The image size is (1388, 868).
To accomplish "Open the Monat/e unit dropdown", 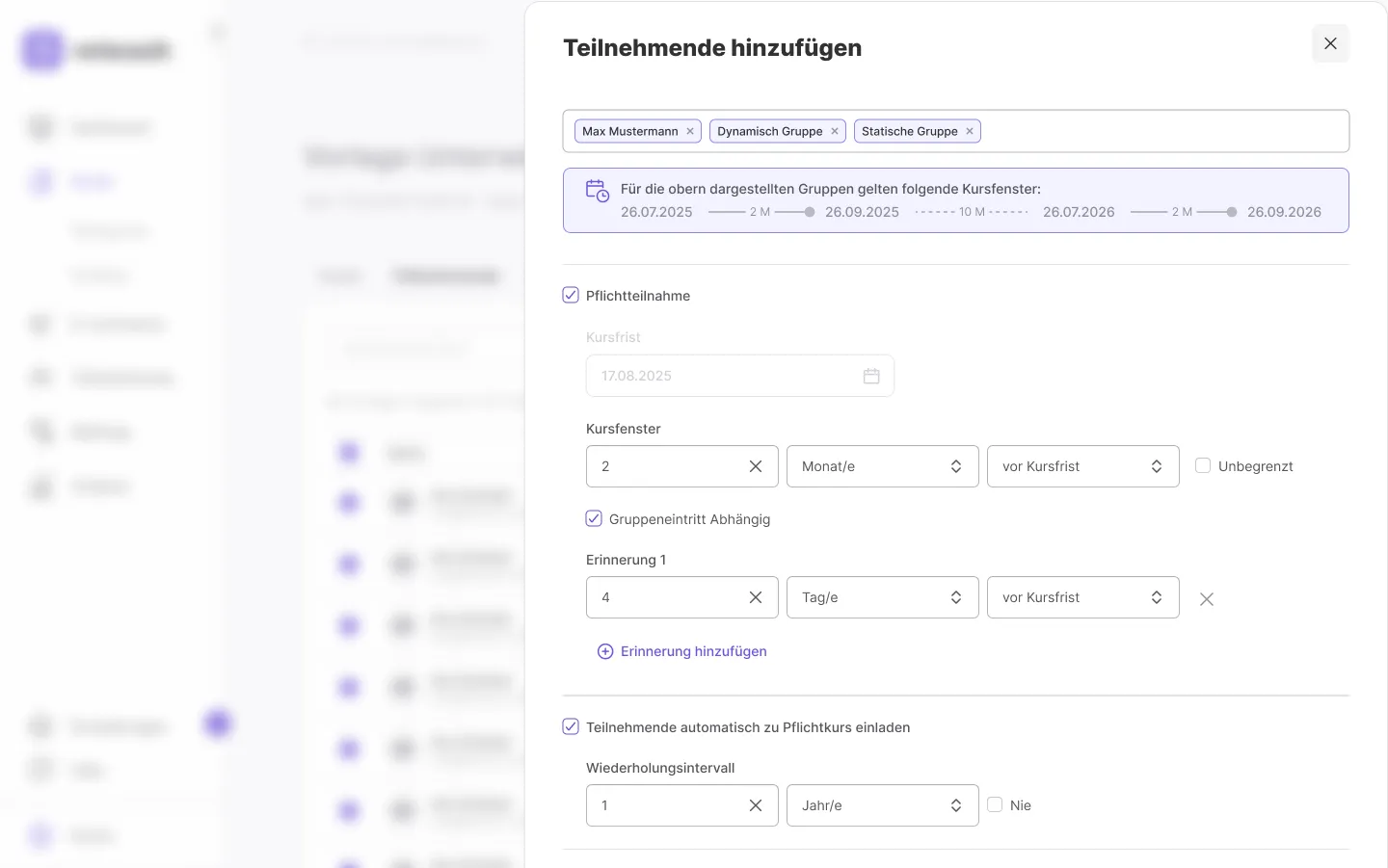I will pos(882,466).
